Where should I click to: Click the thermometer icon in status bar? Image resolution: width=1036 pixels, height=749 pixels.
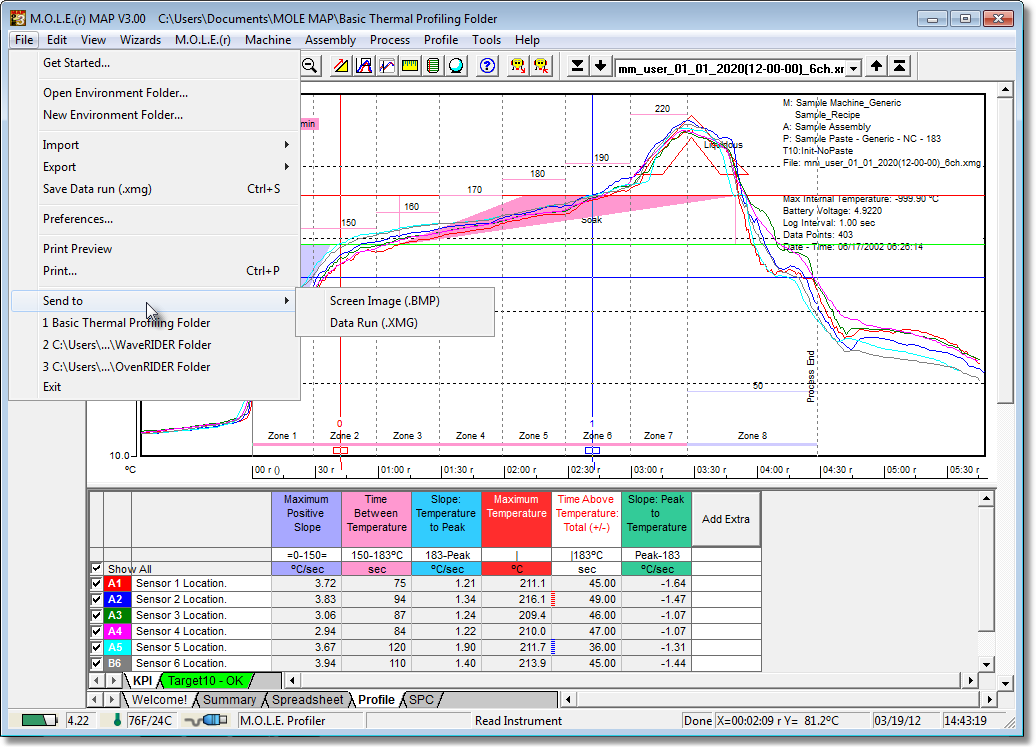click(117, 720)
